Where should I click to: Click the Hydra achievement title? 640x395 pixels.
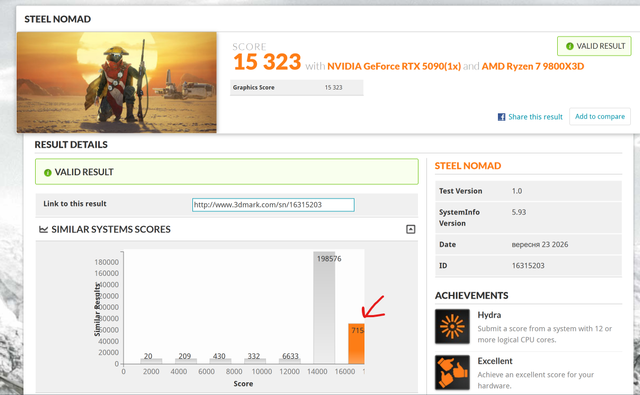pyautogui.click(x=489, y=315)
